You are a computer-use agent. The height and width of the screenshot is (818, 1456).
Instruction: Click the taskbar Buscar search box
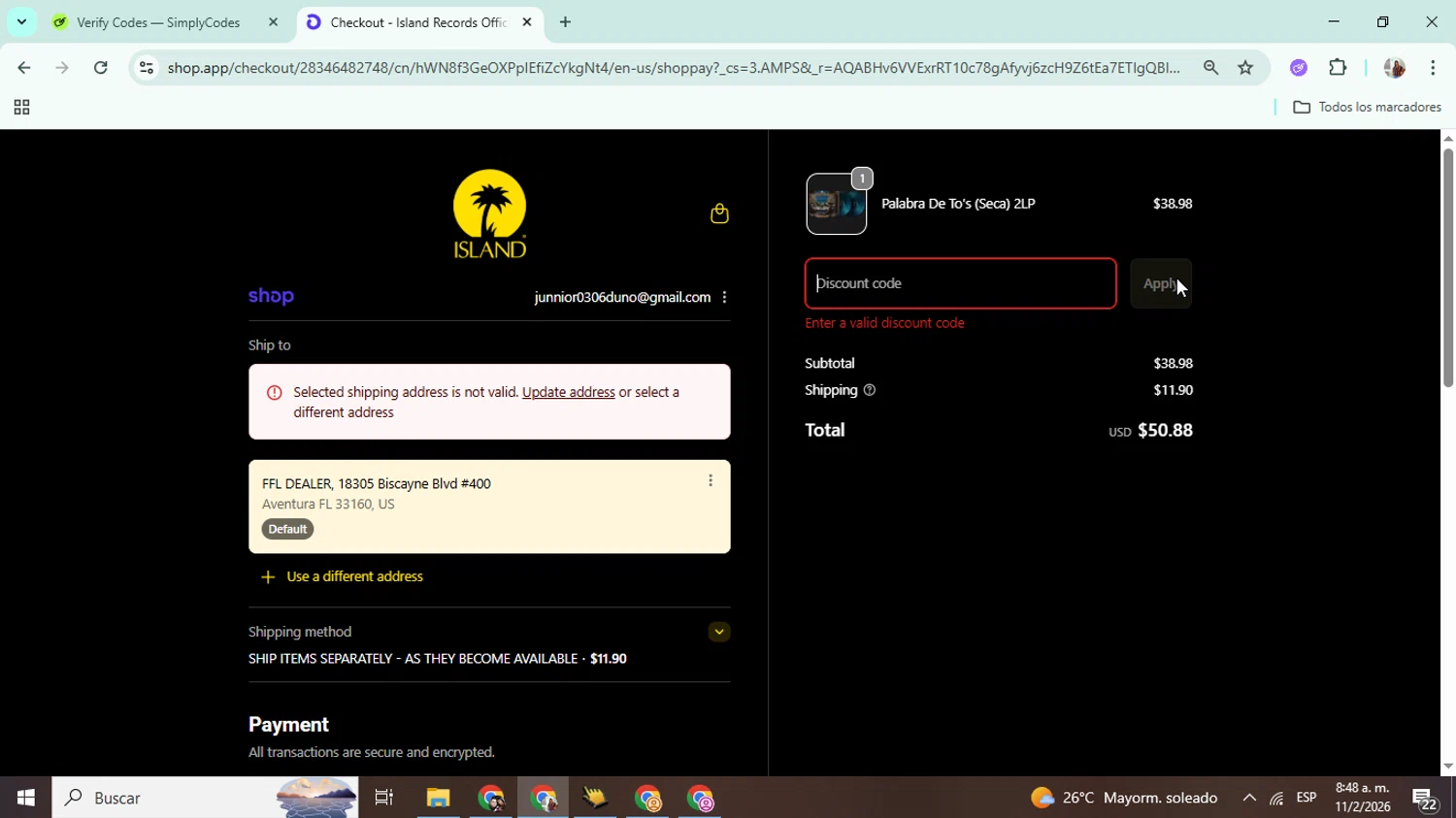(x=205, y=798)
